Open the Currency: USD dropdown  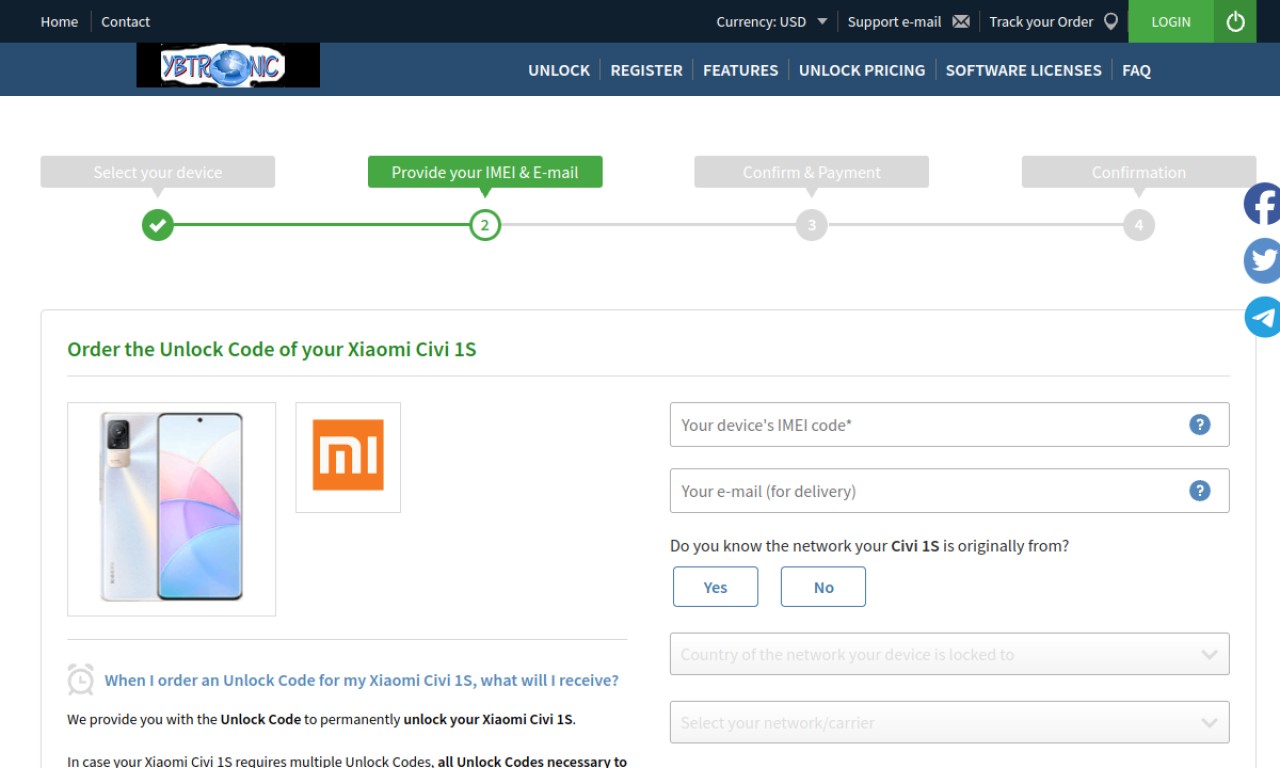(771, 21)
